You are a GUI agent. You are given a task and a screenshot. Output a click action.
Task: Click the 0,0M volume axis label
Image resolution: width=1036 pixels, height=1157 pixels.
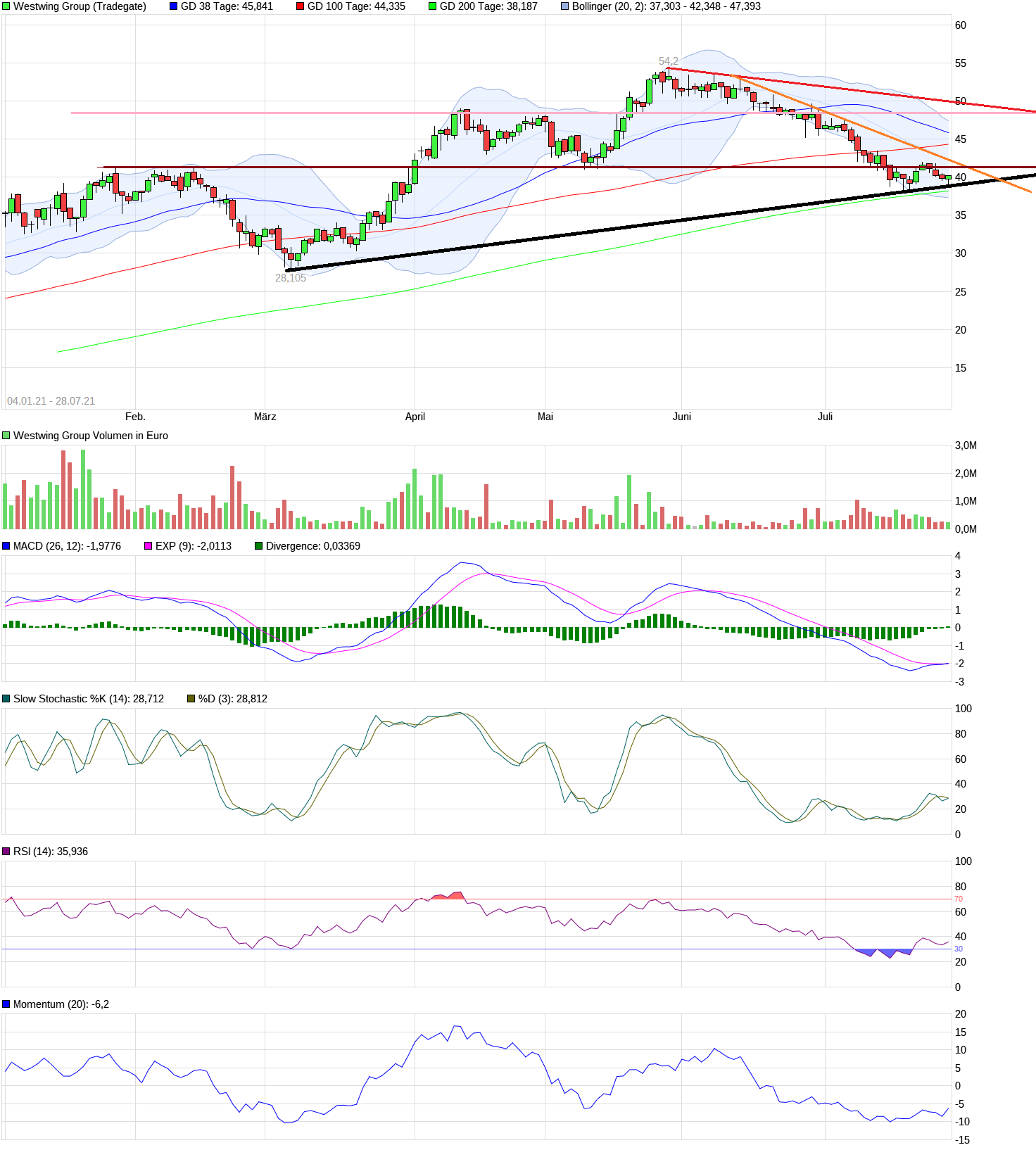coord(966,529)
